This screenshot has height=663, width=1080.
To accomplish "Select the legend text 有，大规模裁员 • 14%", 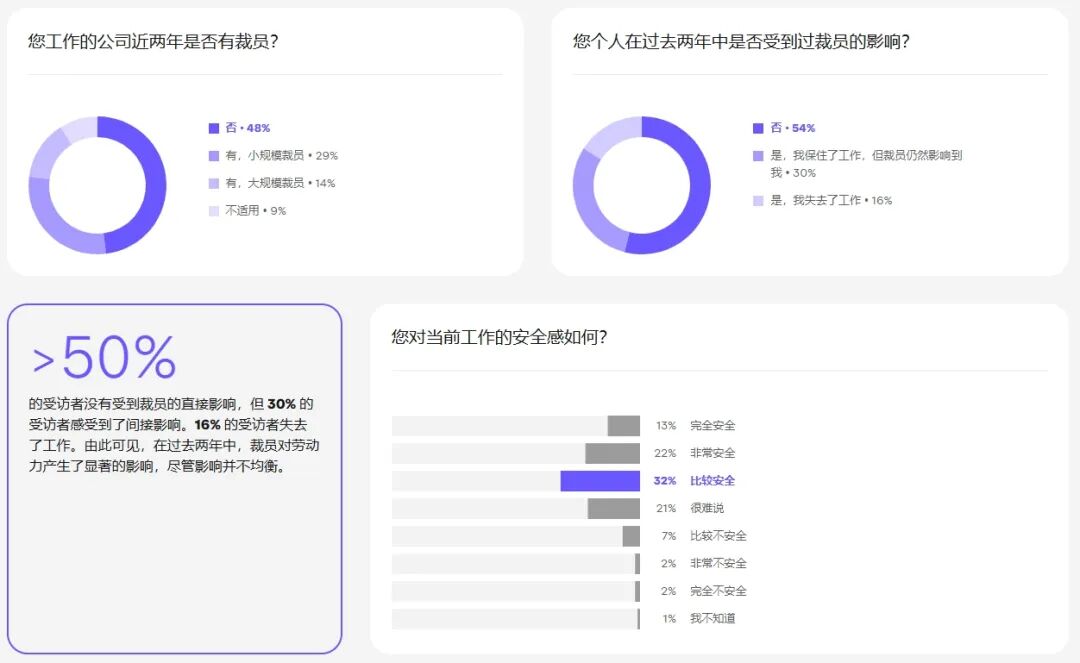I will pos(280,183).
